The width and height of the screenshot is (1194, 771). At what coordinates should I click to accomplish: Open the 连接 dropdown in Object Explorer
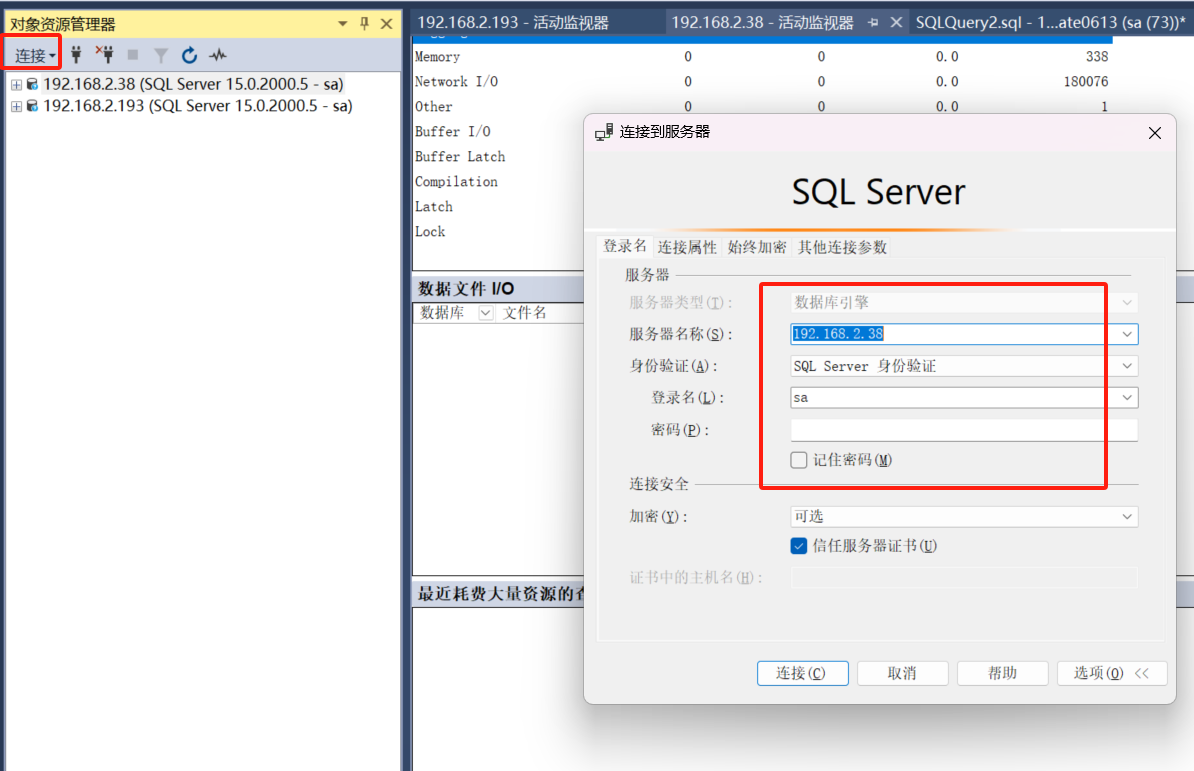point(34,56)
